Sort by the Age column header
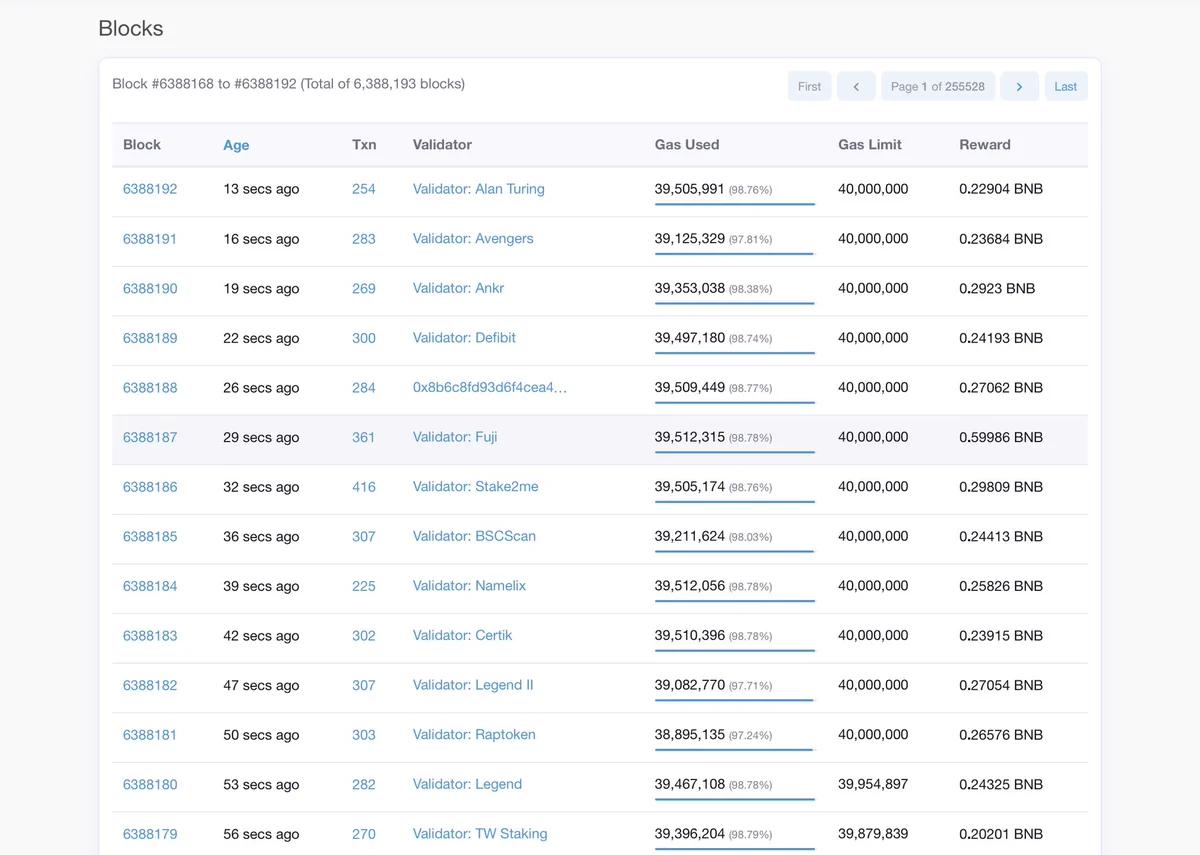Image resolution: width=1200 pixels, height=855 pixels. (236, 145)
